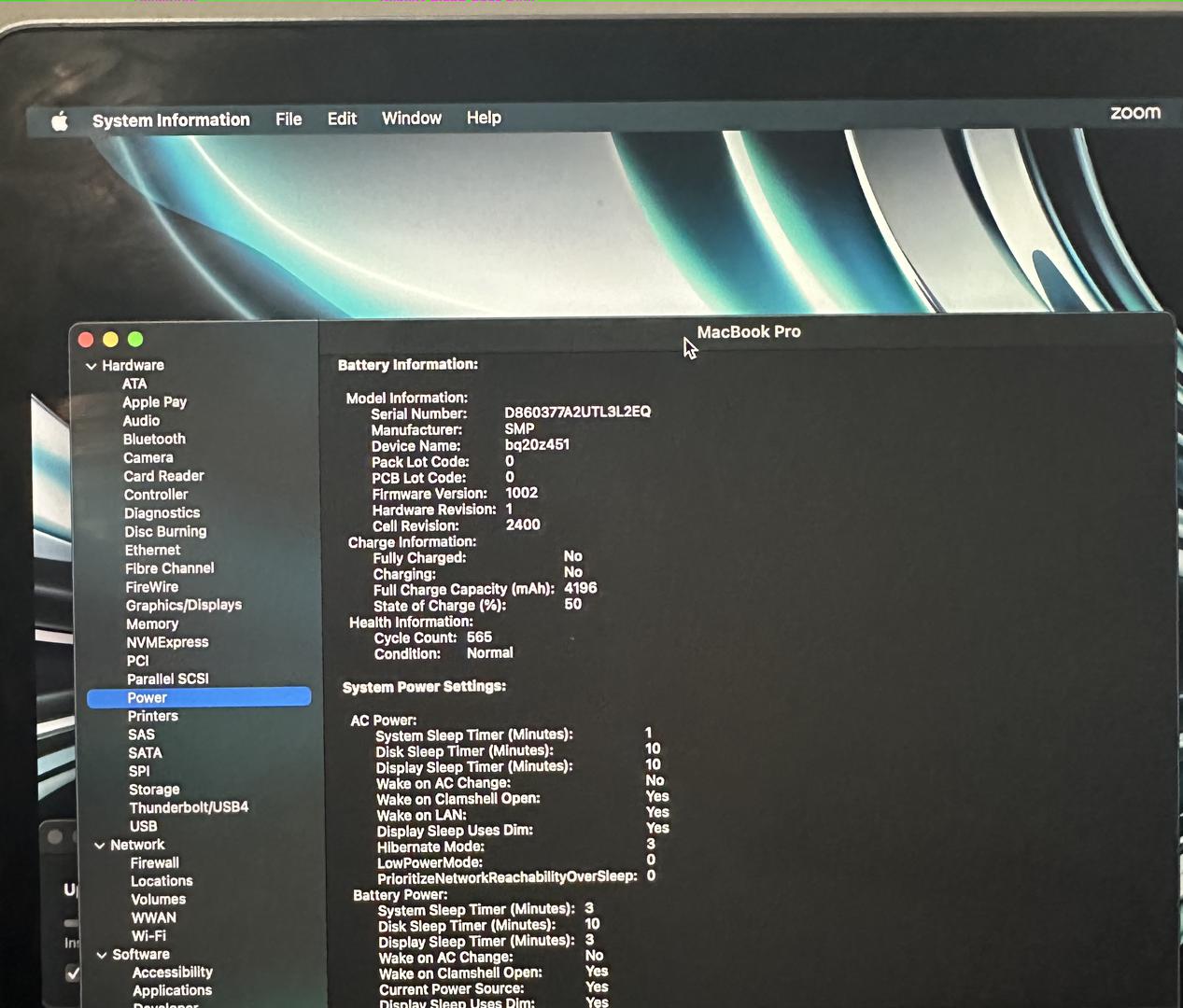This screenshot has width=1183, height=1008.
Task: Open the Edit menu
Action: click(x=342, y=119)
